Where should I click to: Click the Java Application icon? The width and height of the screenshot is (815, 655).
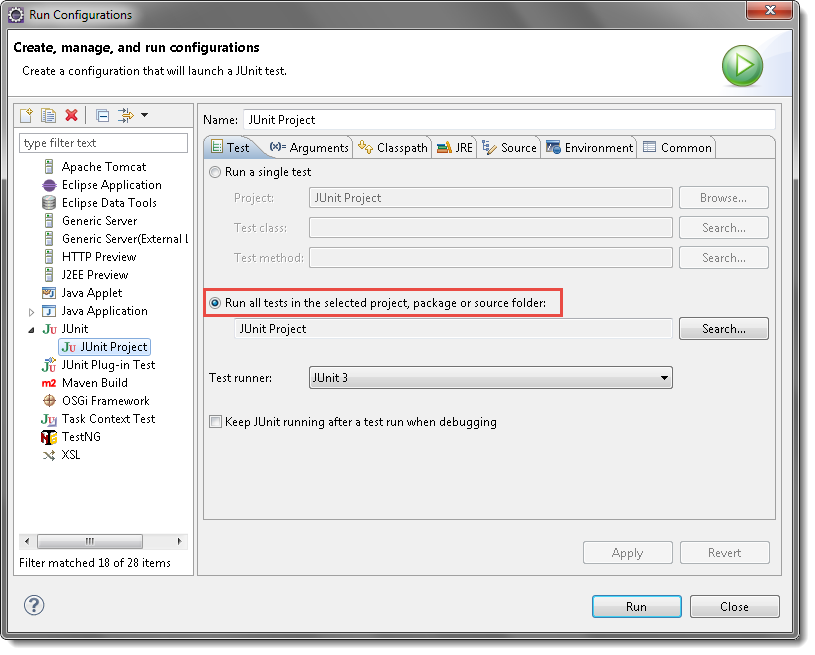49,311
